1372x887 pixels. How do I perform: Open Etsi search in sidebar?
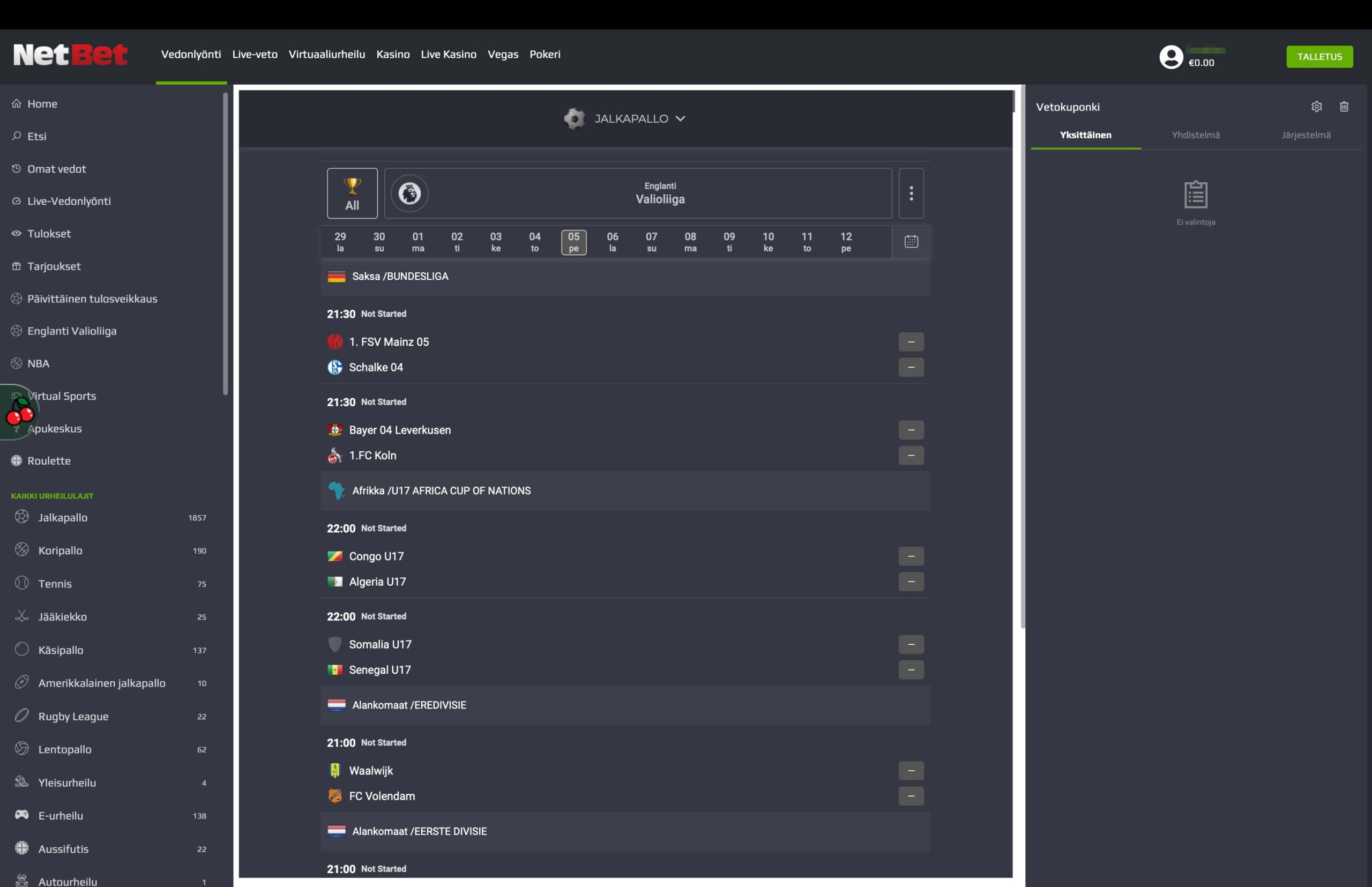tap(37, 137)
